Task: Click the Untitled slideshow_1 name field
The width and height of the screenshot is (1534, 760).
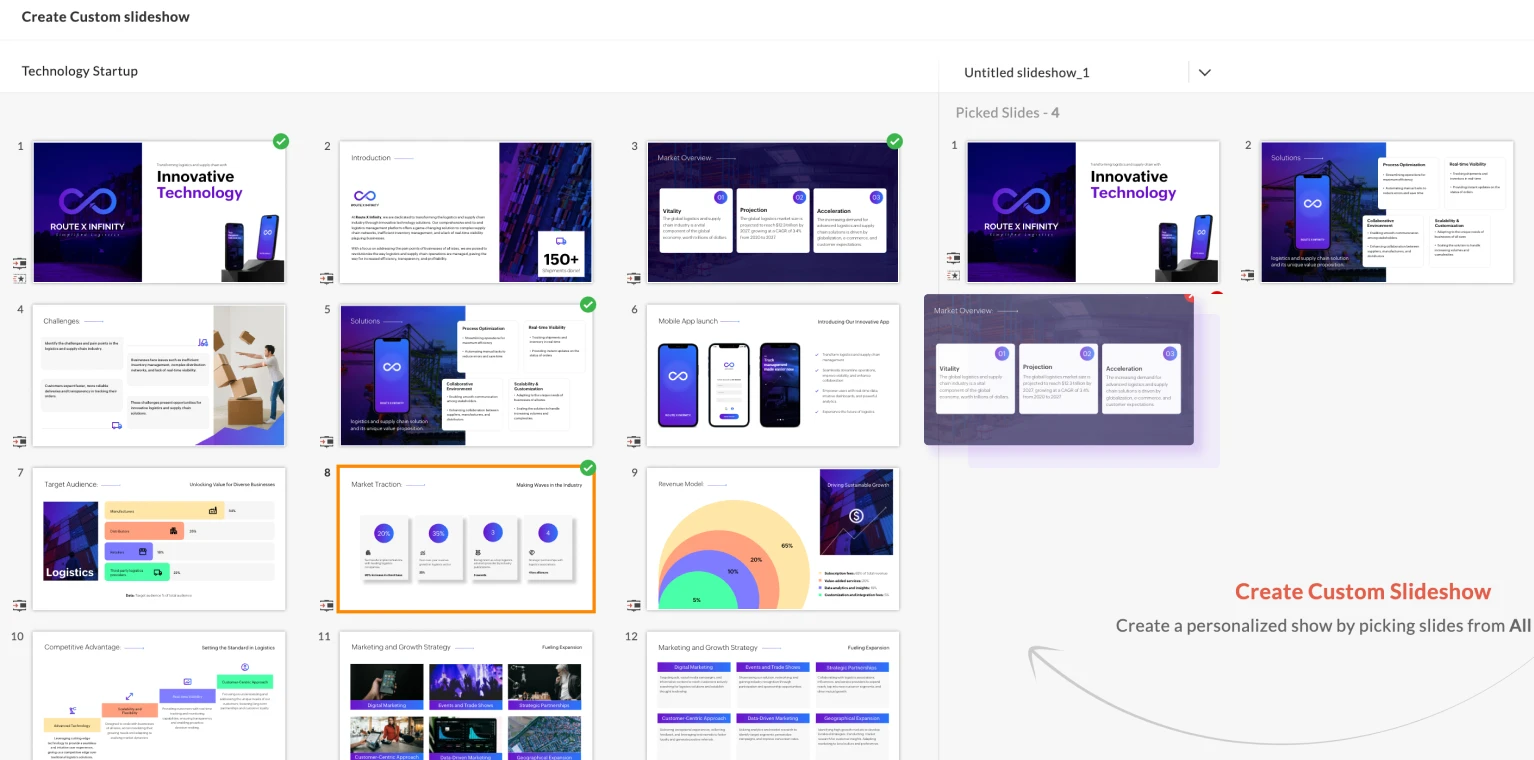Action: tap(1060, 72)
